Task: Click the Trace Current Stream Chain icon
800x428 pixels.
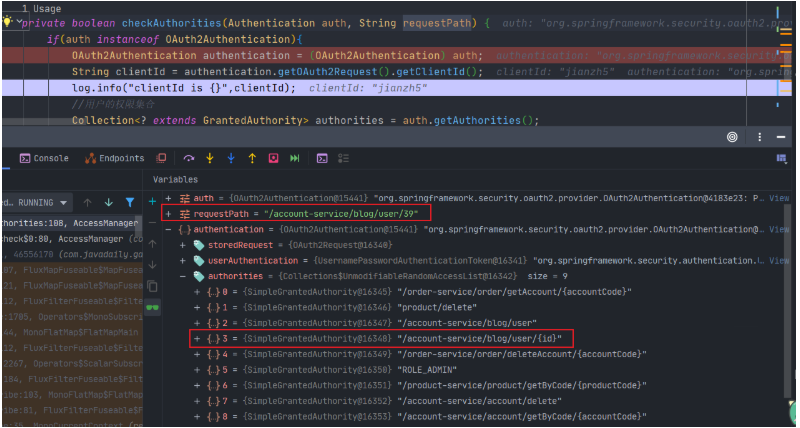Action: [x=343, y=159]
